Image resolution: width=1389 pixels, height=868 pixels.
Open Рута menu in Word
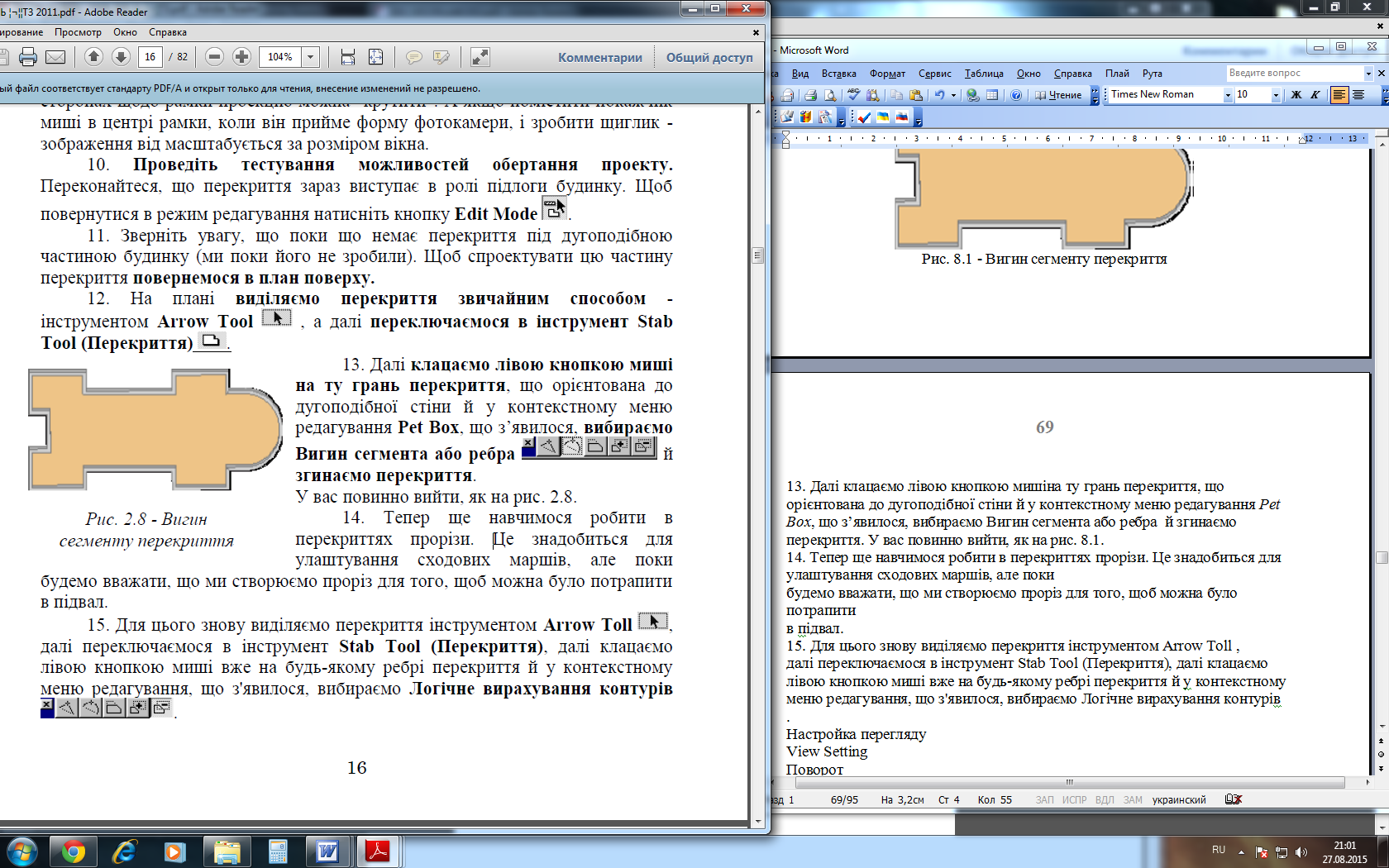1152,74
